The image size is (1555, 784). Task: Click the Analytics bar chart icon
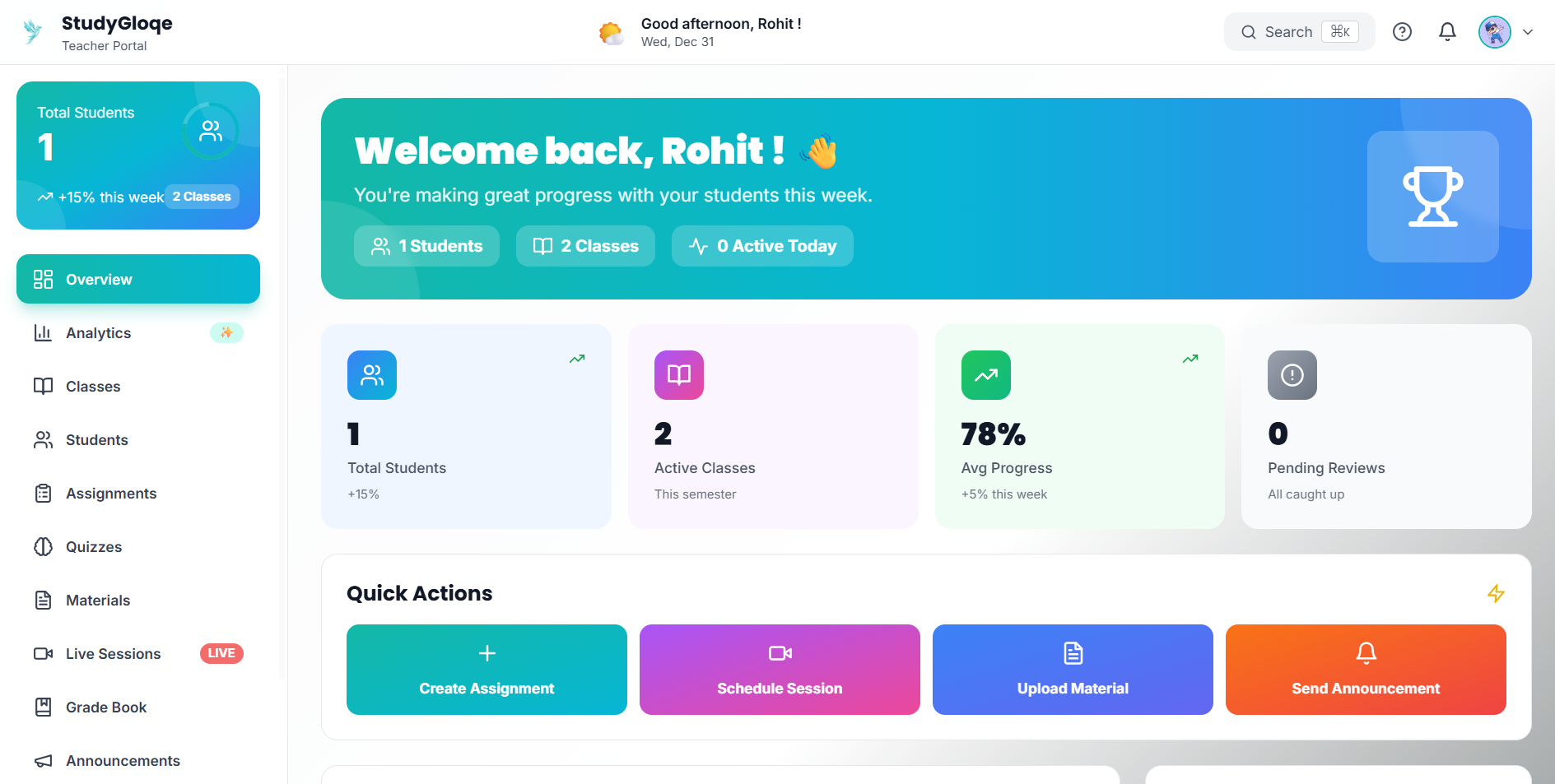(x=43, y=332)
